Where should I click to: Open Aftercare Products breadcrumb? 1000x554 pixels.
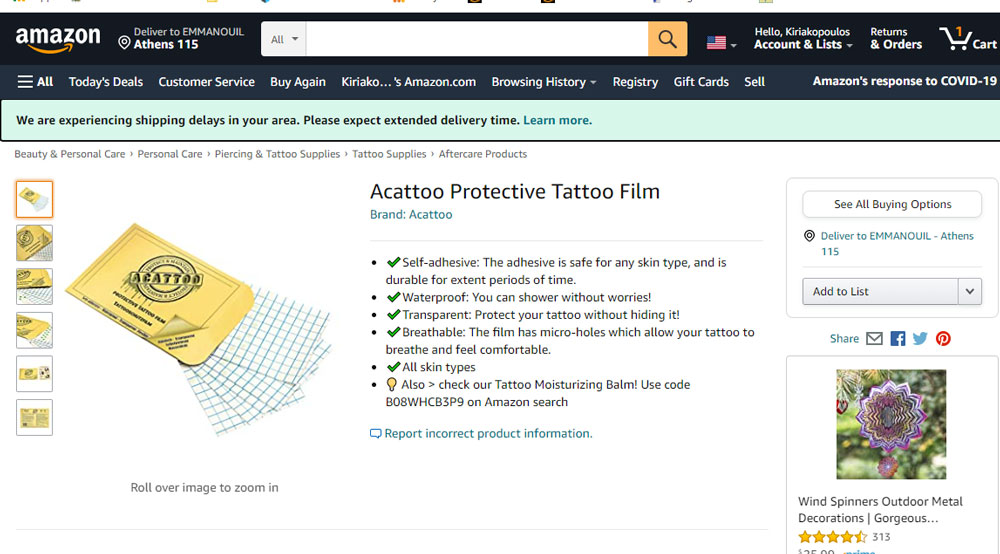(x=483, y=154)
